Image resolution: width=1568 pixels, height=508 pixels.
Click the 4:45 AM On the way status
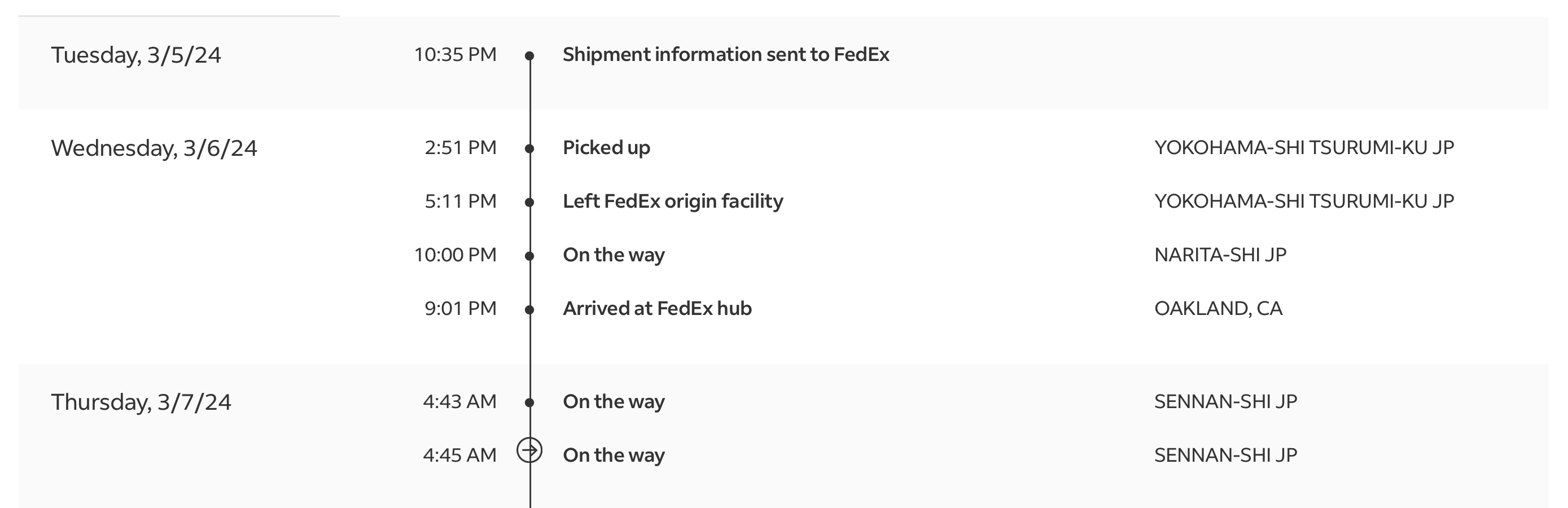[x=614, y=455]
